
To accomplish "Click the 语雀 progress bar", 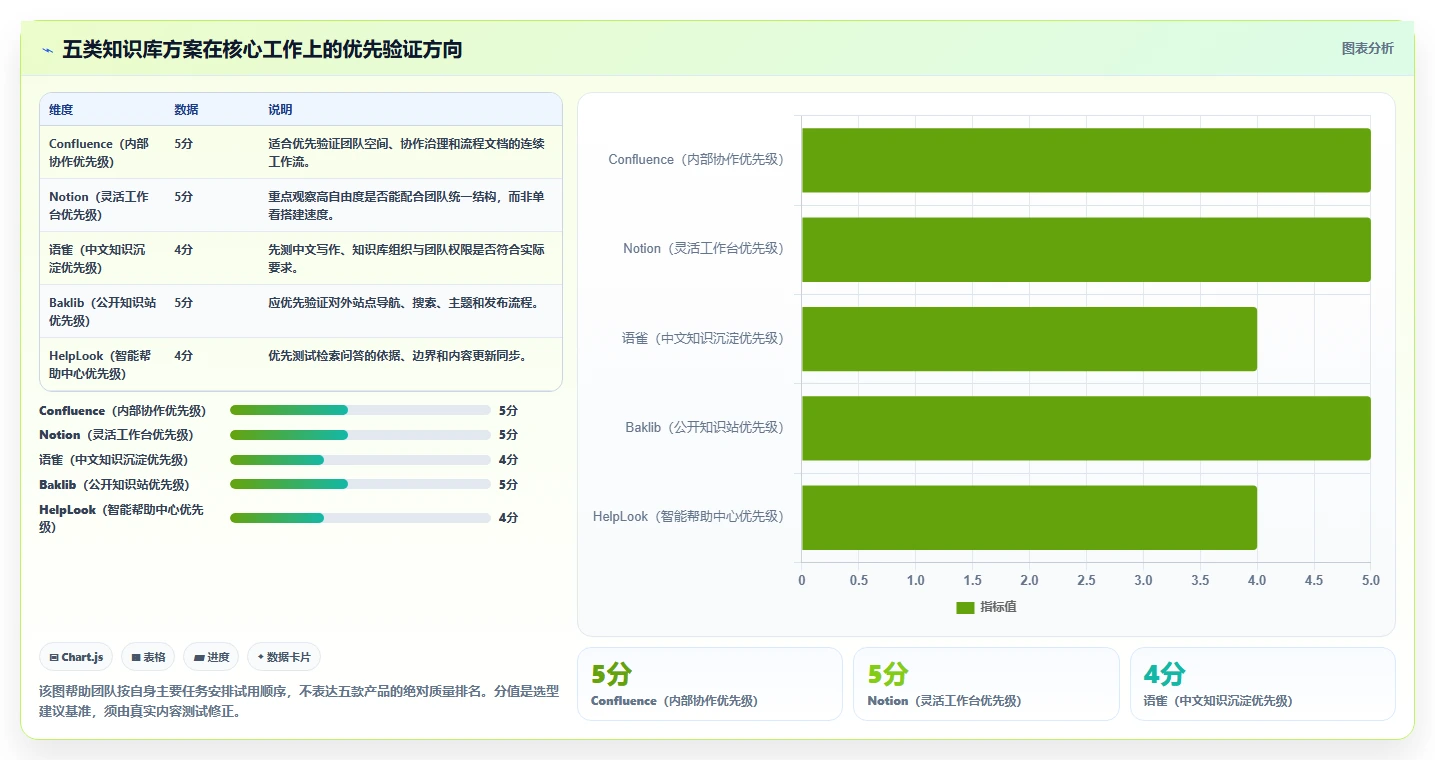I will 360,460.
